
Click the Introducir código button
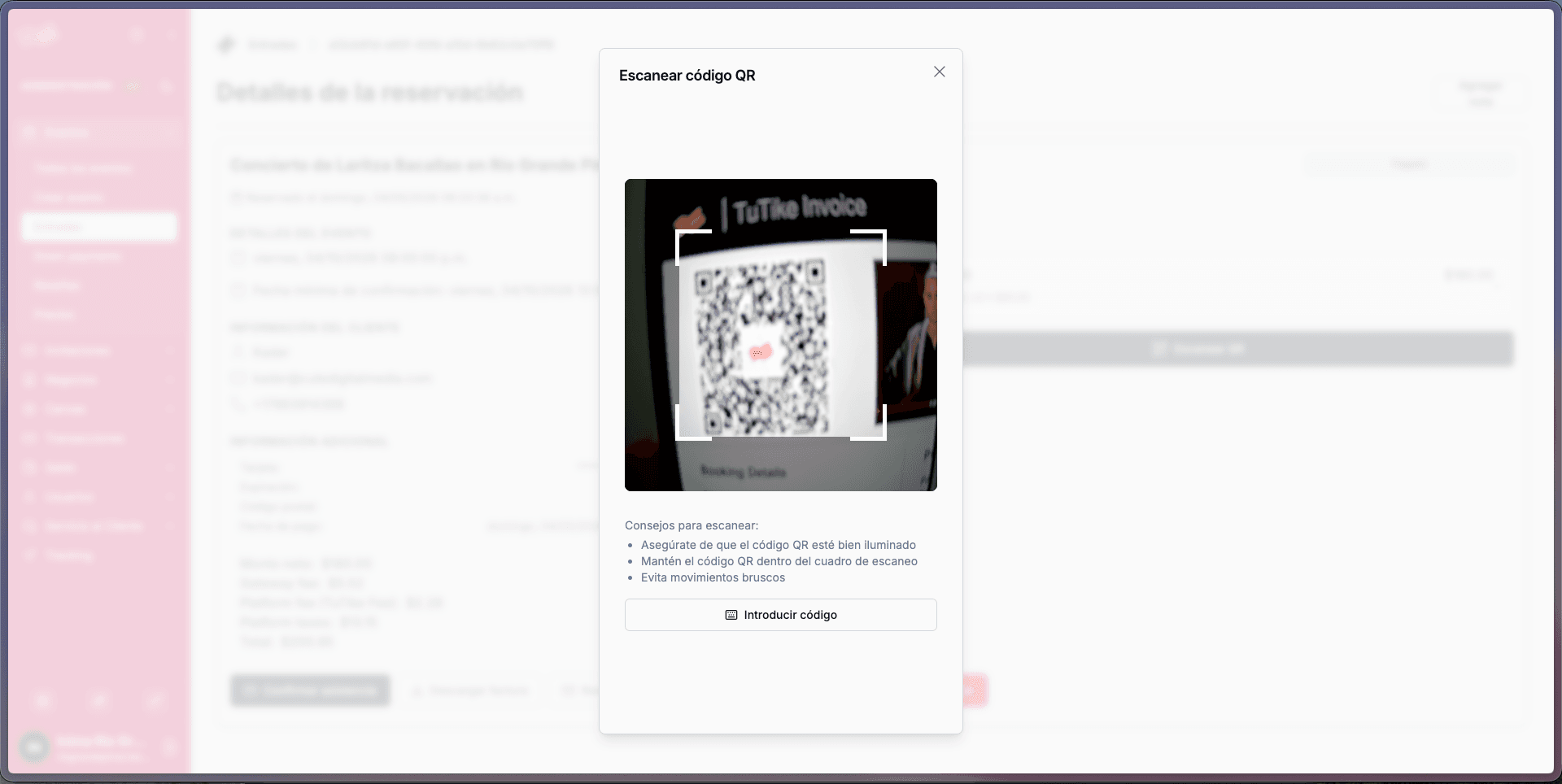781,615
